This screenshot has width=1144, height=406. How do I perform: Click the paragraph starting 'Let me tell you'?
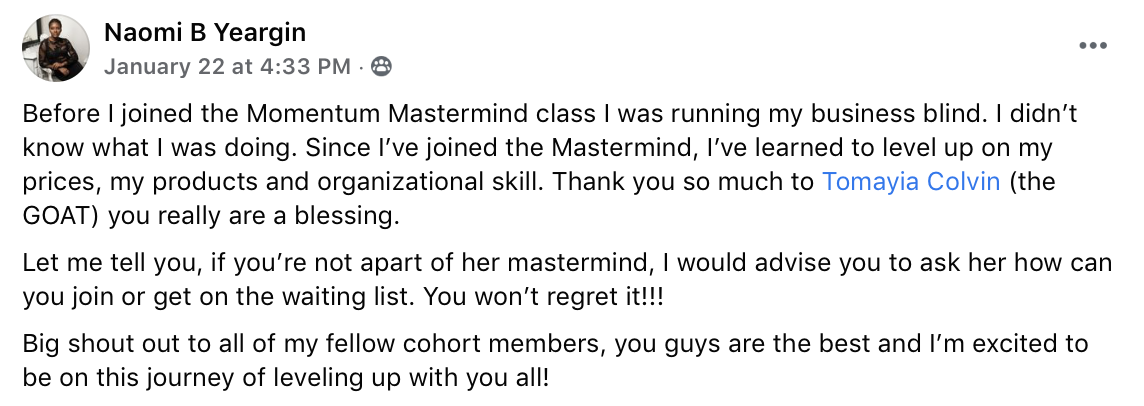(567, 280)
